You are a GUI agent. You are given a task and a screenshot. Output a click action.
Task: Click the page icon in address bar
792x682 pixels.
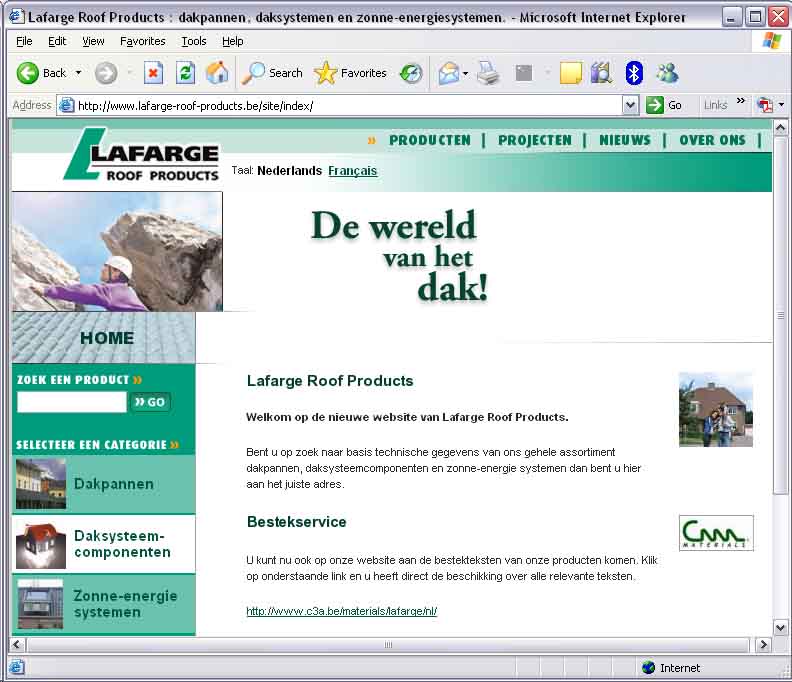click(x=66, y=106)
